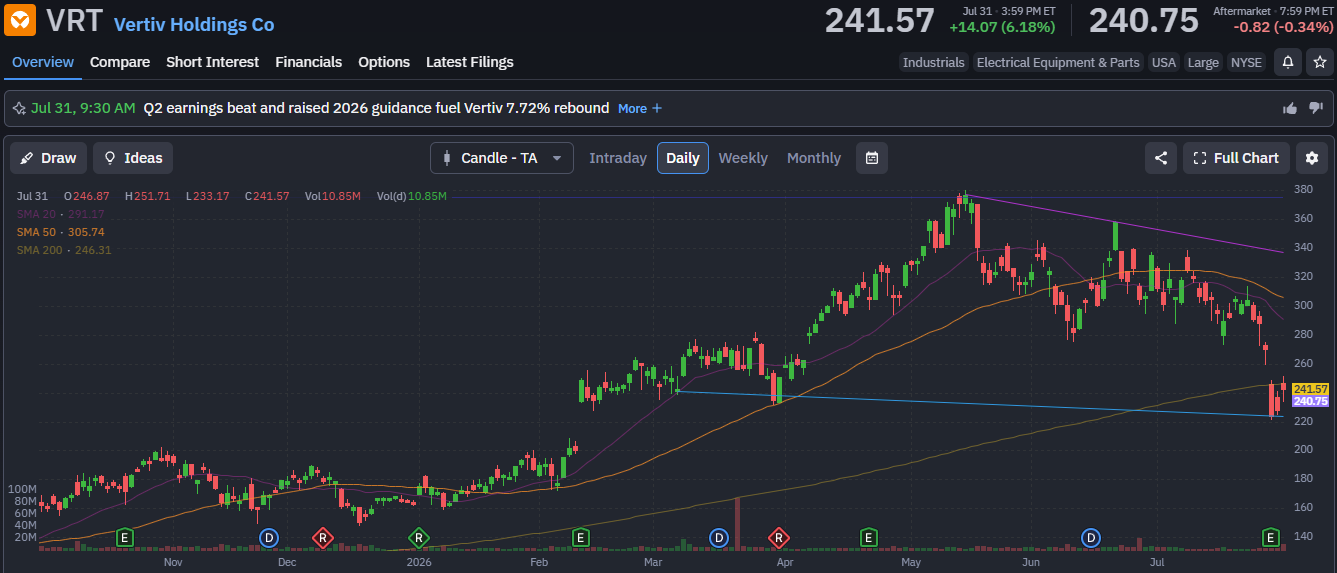
Task: Click the share chart icon
Action: 1161,158
